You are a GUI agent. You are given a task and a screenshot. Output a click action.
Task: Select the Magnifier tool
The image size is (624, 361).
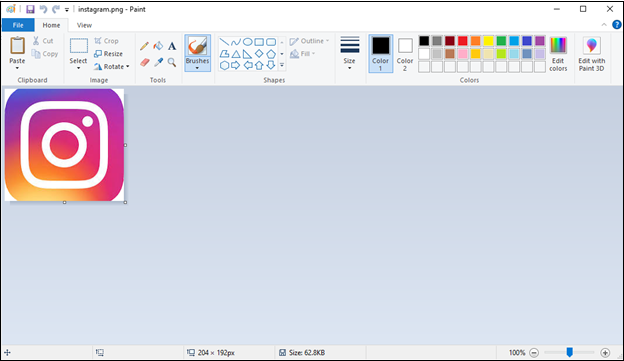pos(172,62)
